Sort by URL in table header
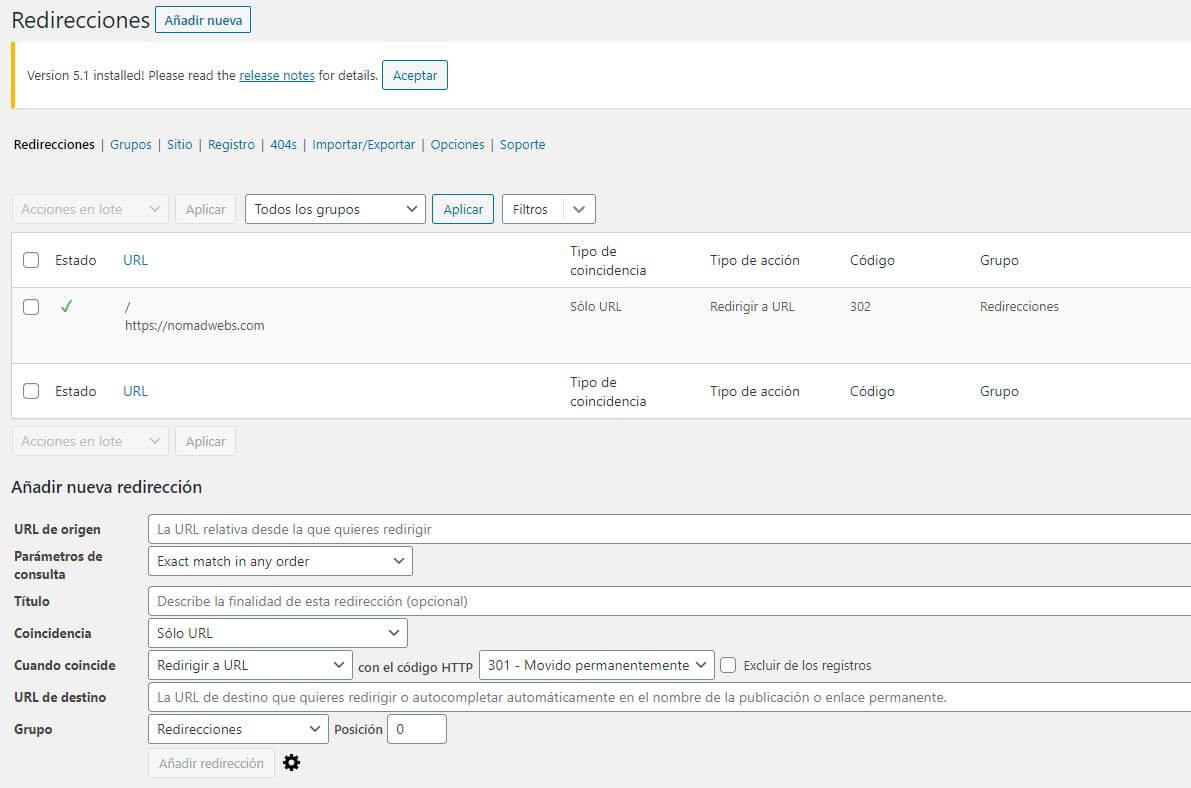This screenshot has width=1191, height=788. [x=135, y=260]
